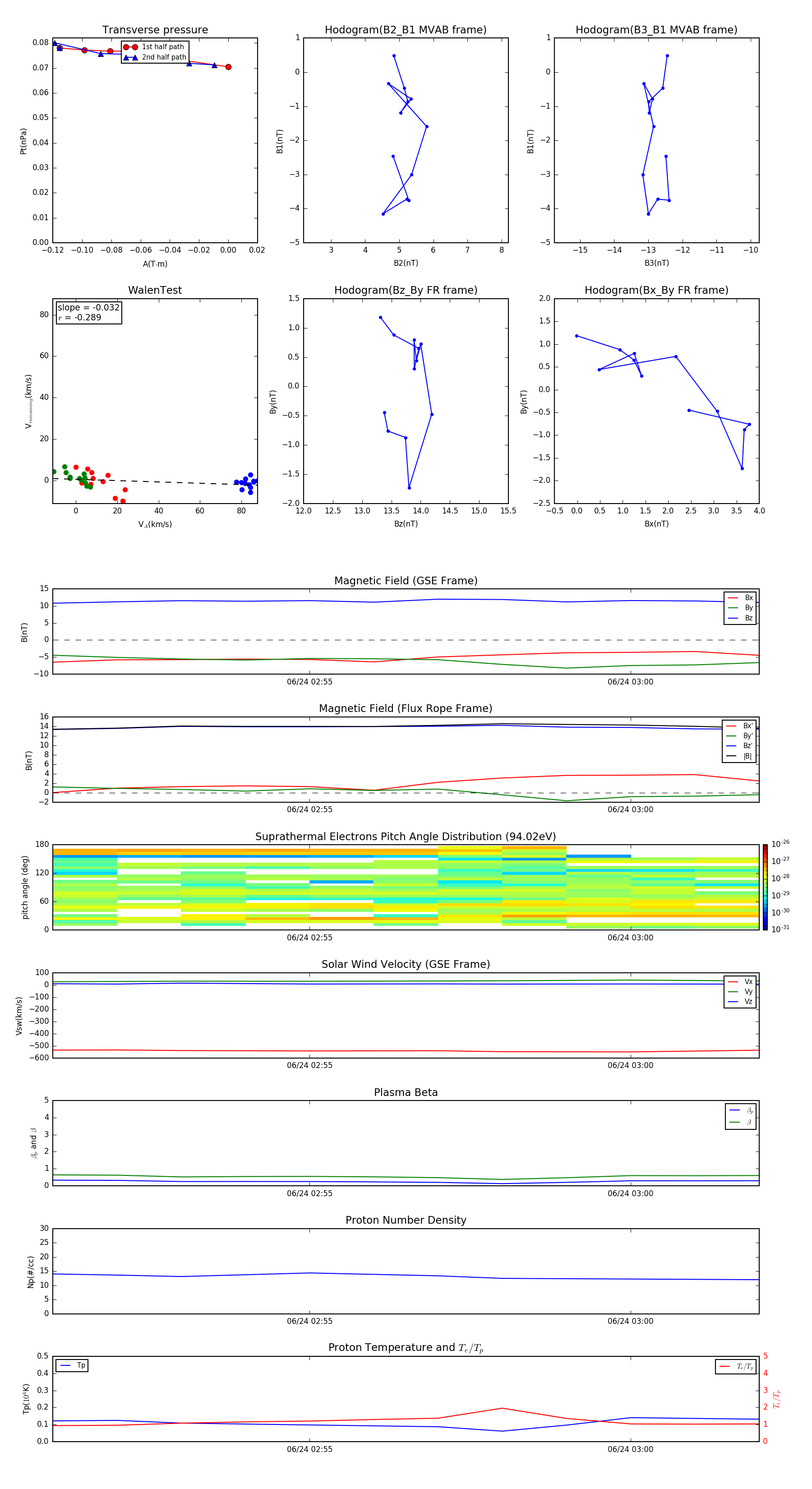
Task: Click the "Np(#/cc)" y-axis label
Action: coord(31,1272)
